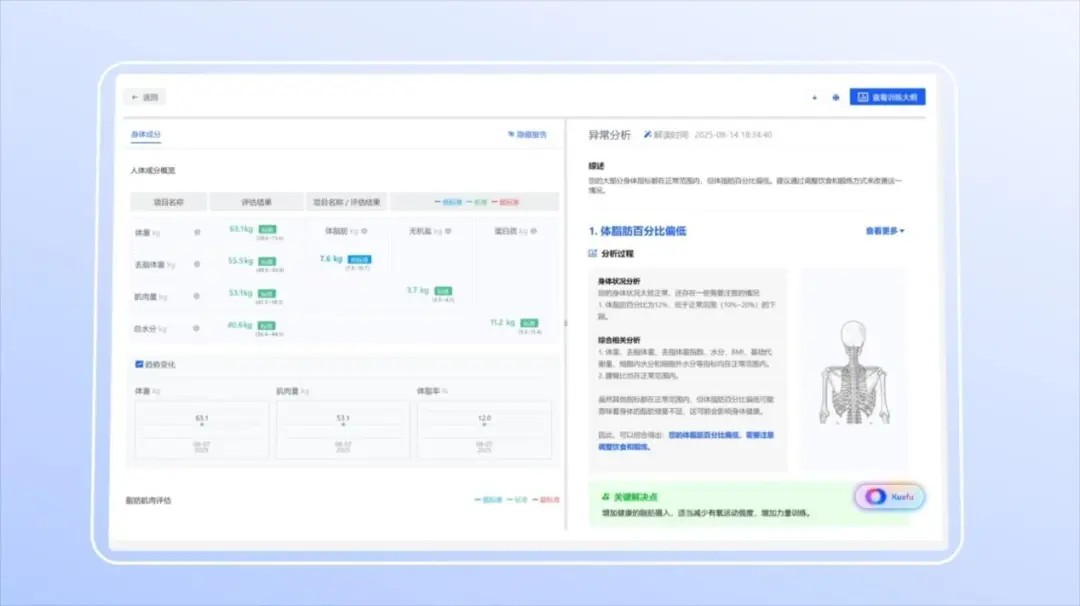Expand the 查看更多 dropdown
Image resolution: width=1080 pixels, height=606 pixels.
pyautogui.click(x=884, y=231)
